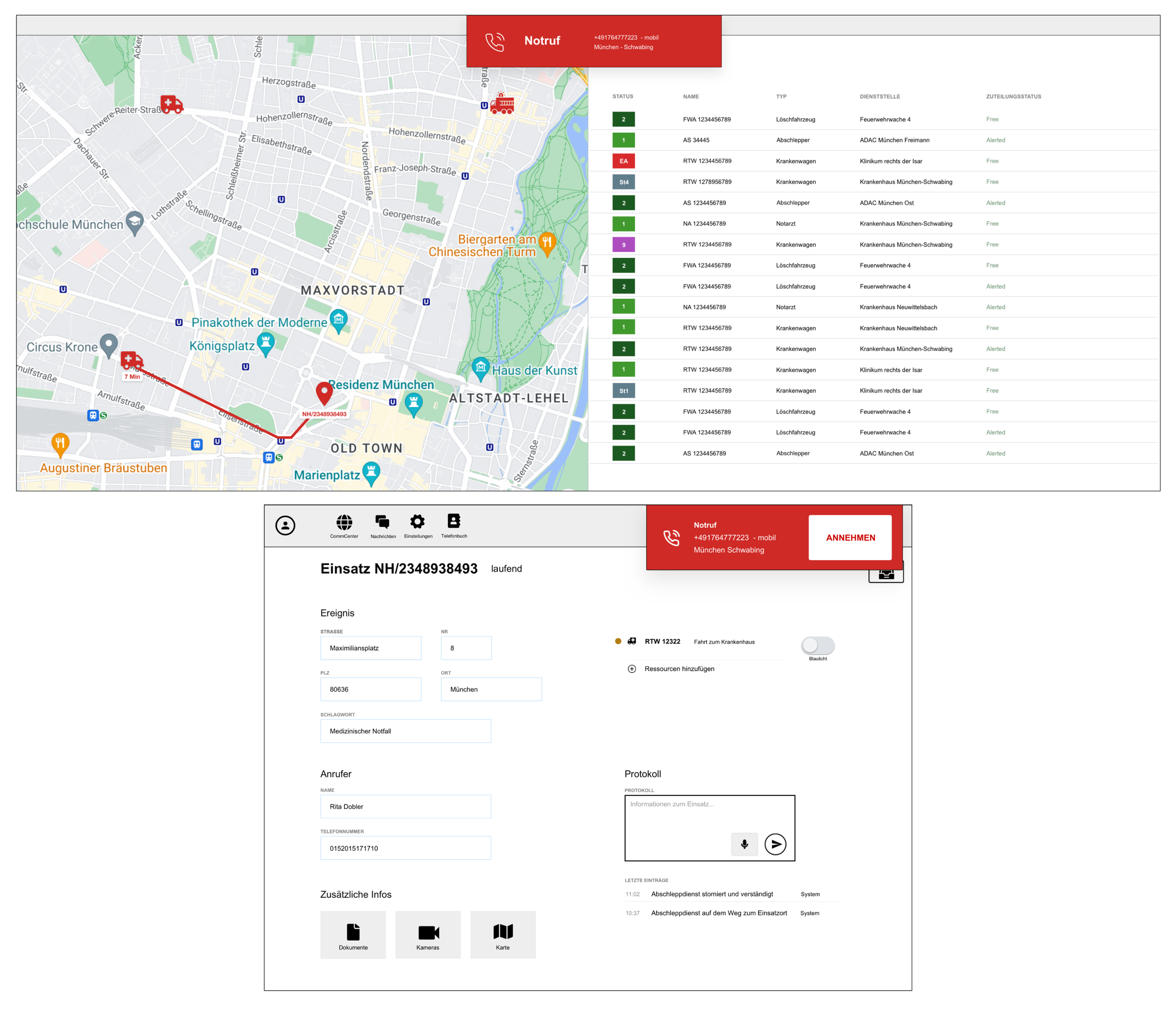
Task: Click the red EA status badge
Action: click(623, 161)
